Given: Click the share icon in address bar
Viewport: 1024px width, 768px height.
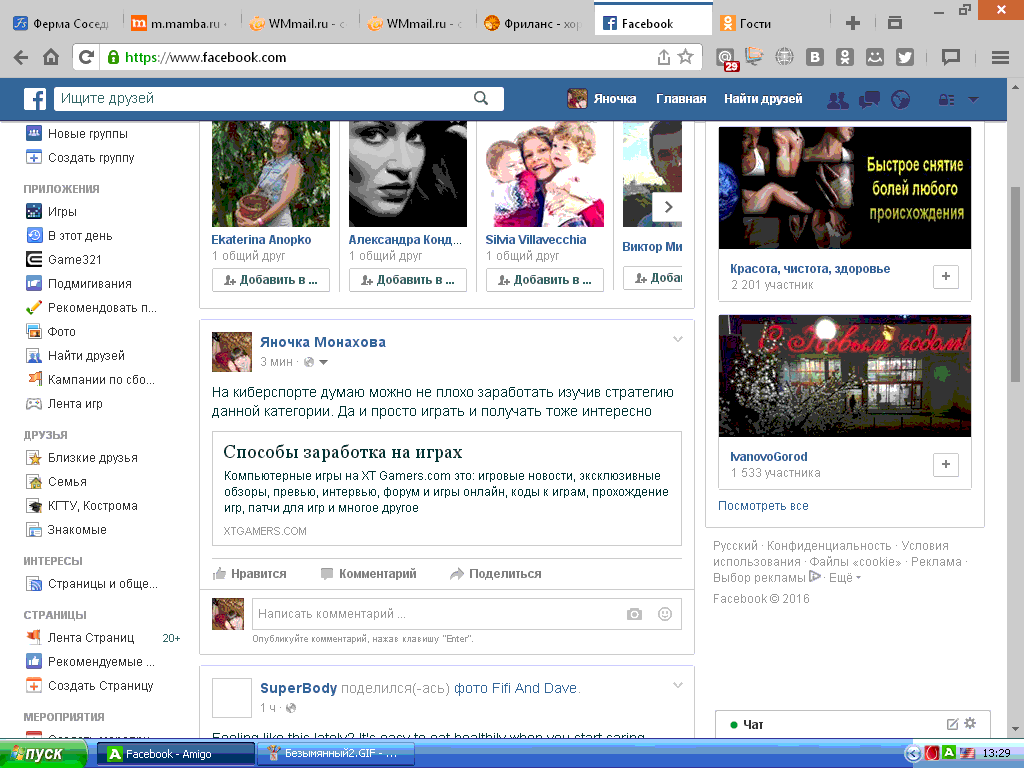Looking at the screenshot, I should click(x=664, y=57).
